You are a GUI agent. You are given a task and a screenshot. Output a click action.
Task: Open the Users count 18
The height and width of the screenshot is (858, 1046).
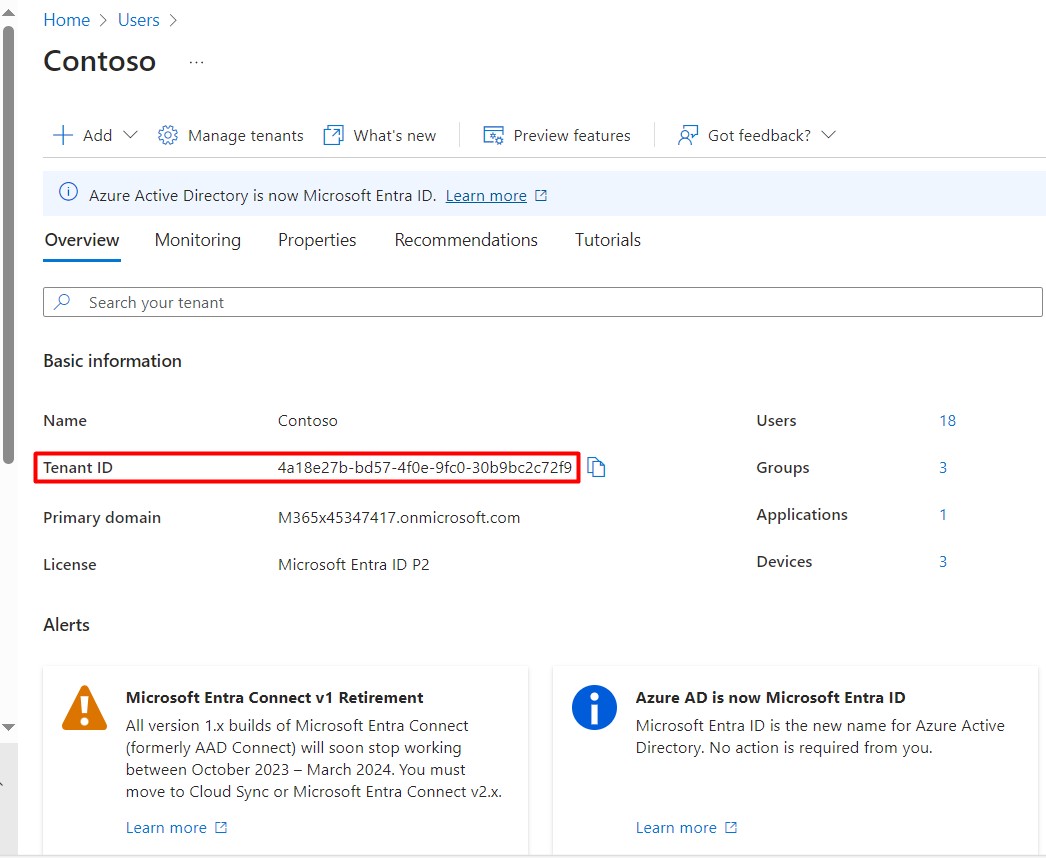pos(947,421)
